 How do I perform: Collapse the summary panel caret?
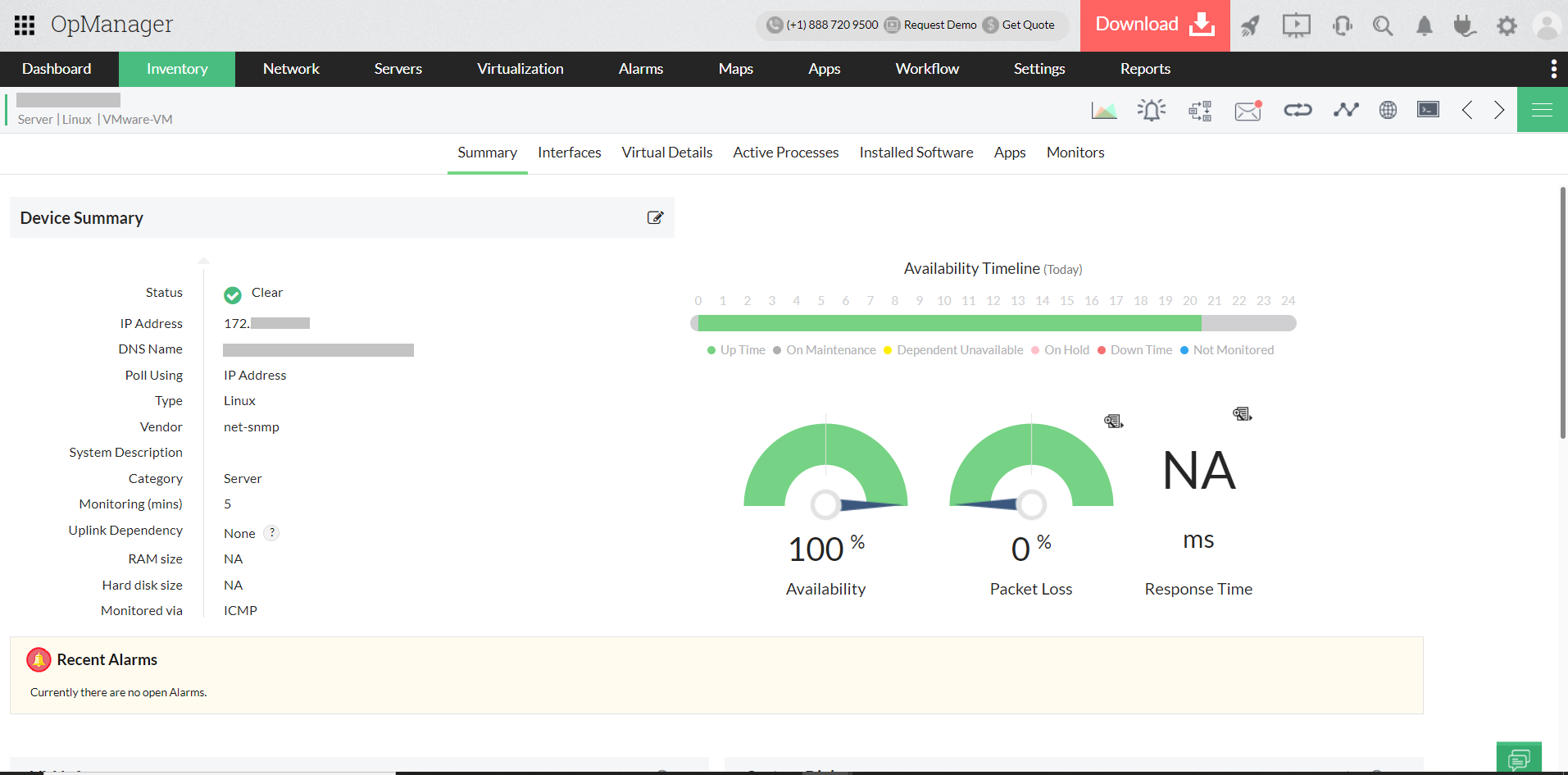tap(204, 261)
